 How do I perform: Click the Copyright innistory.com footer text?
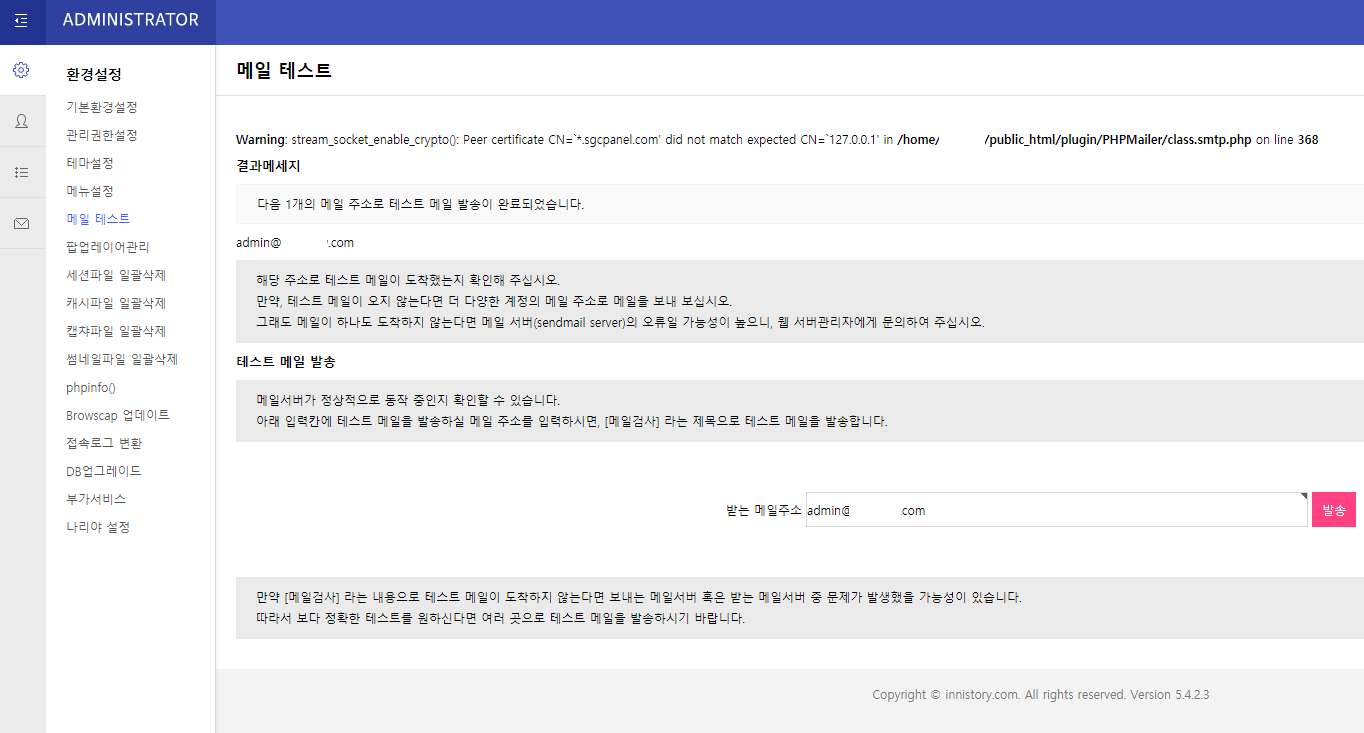pyautogui.click(x=1041, y=695)
